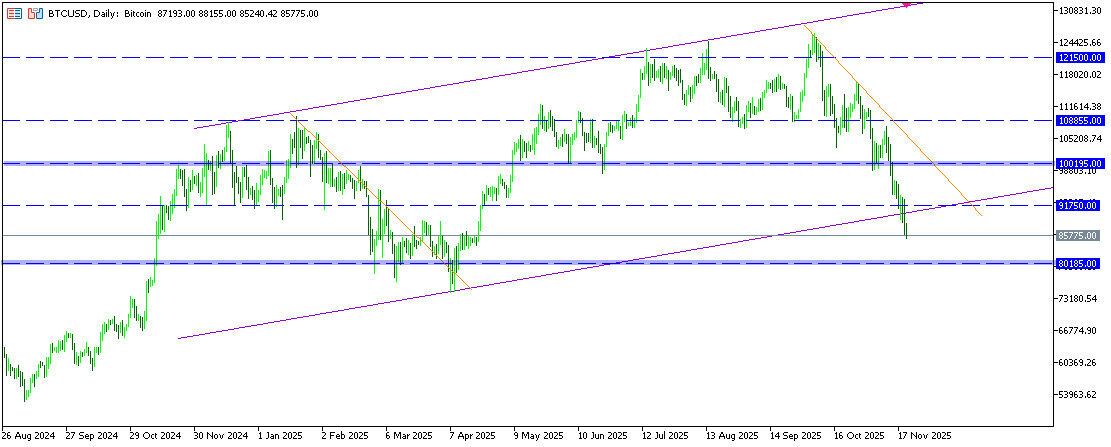Click the pink chart shift marker at top
Viewport: 1111px width, 447px height.
[x=908, y=4]
